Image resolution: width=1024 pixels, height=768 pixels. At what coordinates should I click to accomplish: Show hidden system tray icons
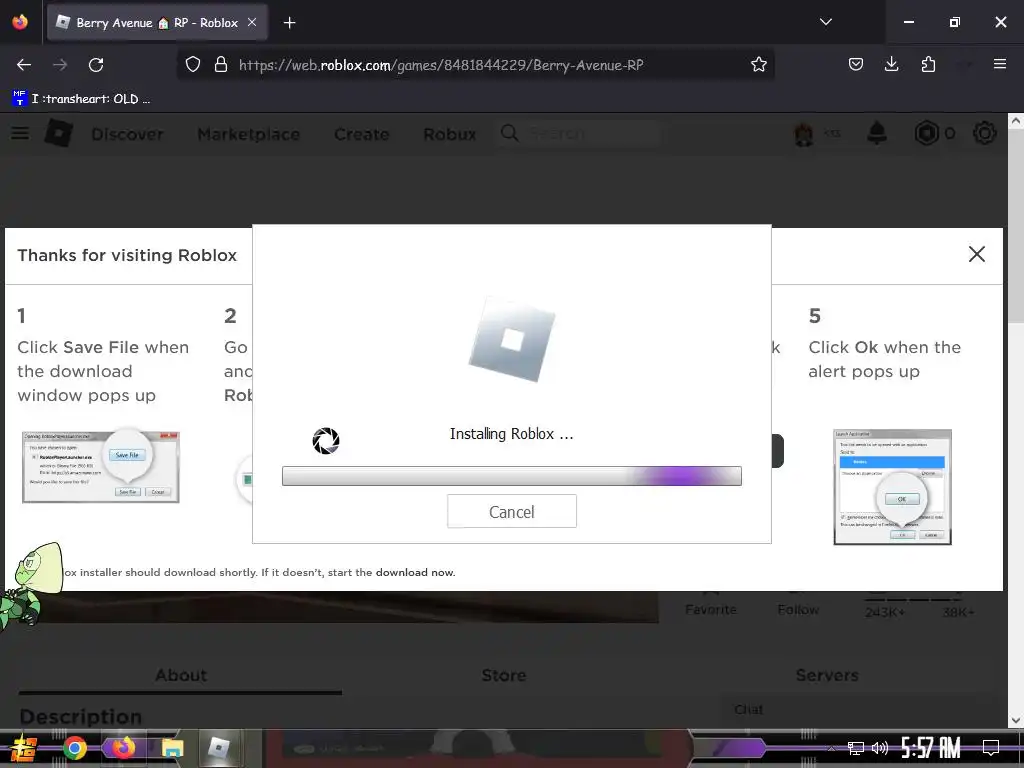(x=831, y=748)
